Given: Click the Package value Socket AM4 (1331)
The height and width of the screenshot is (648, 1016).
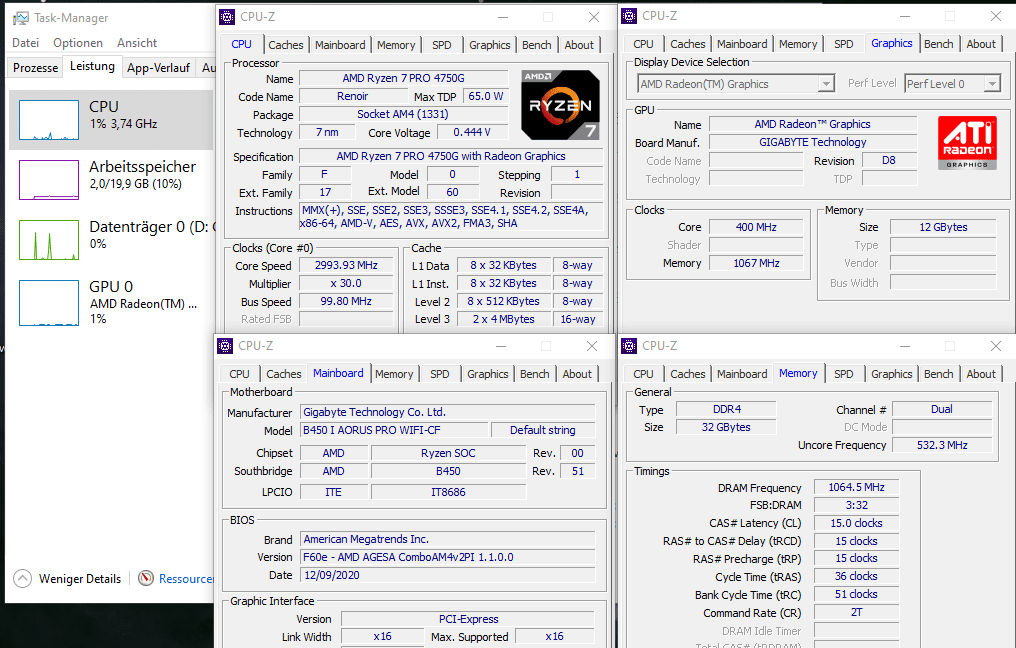Looking at the screenshot, I should (x=403, y=114).
